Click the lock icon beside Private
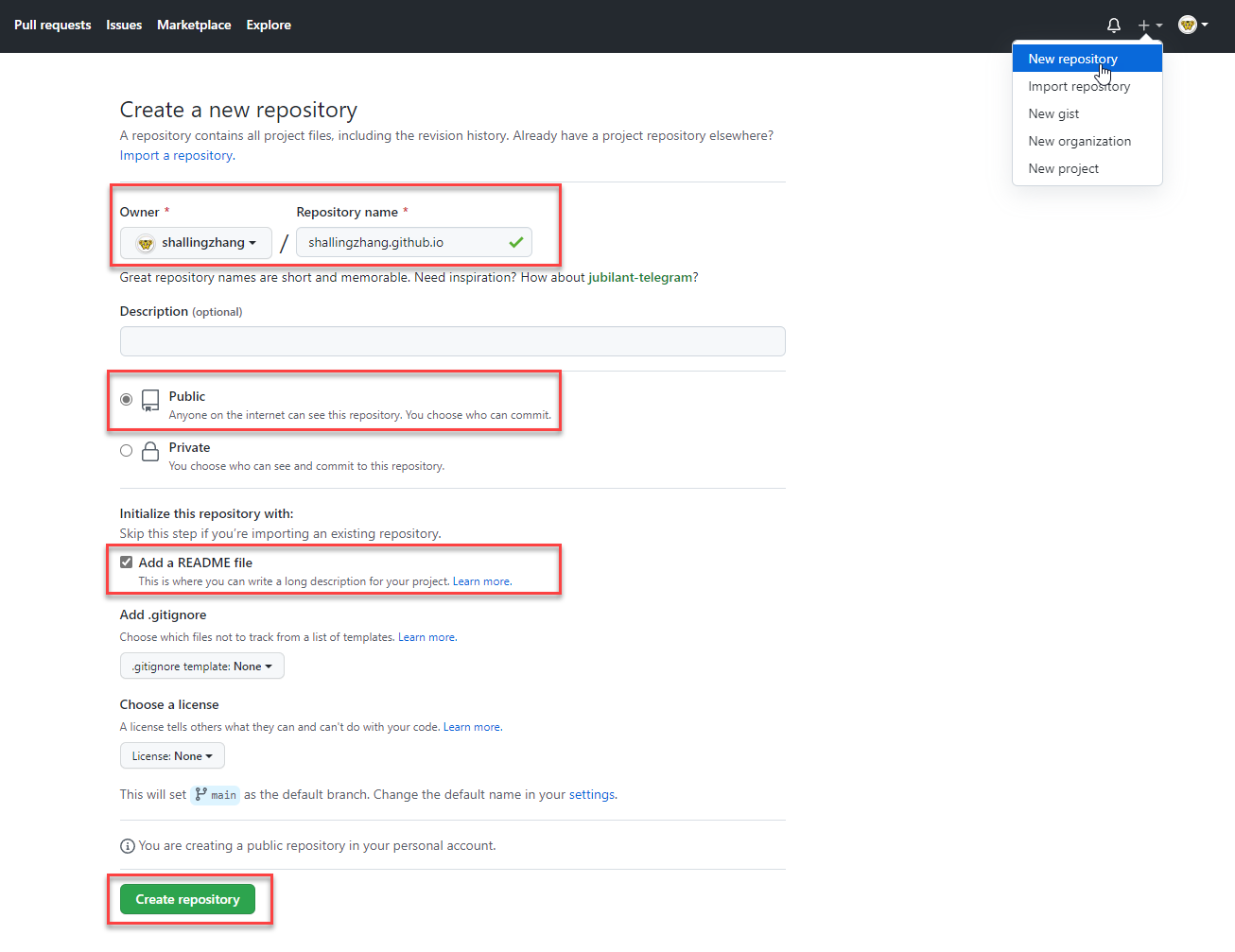This screenshot has height=952, width=1235. pyautogui.click(x=150, y=451)
